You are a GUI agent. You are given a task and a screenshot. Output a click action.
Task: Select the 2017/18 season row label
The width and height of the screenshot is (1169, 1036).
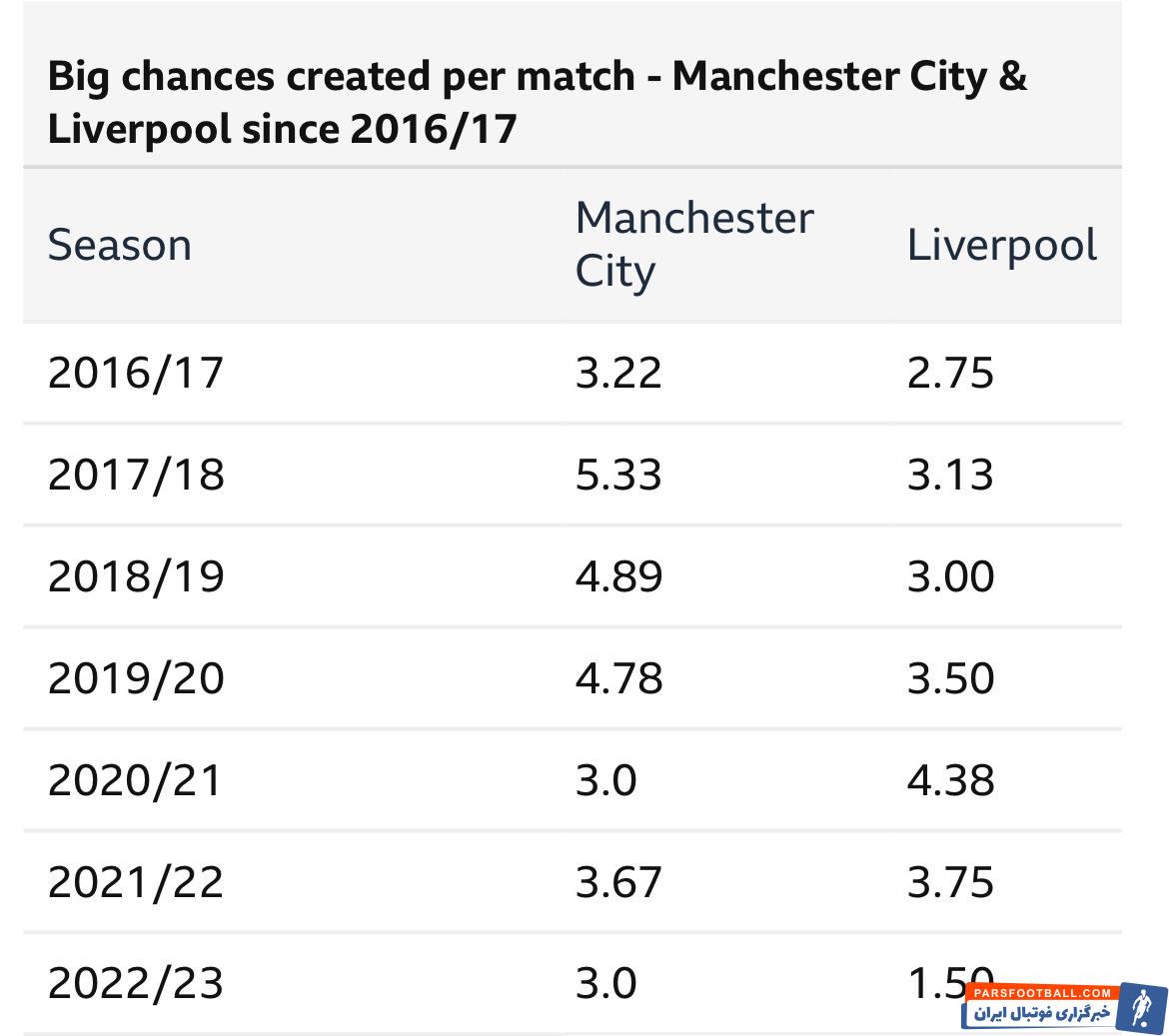tap(135, 475)
